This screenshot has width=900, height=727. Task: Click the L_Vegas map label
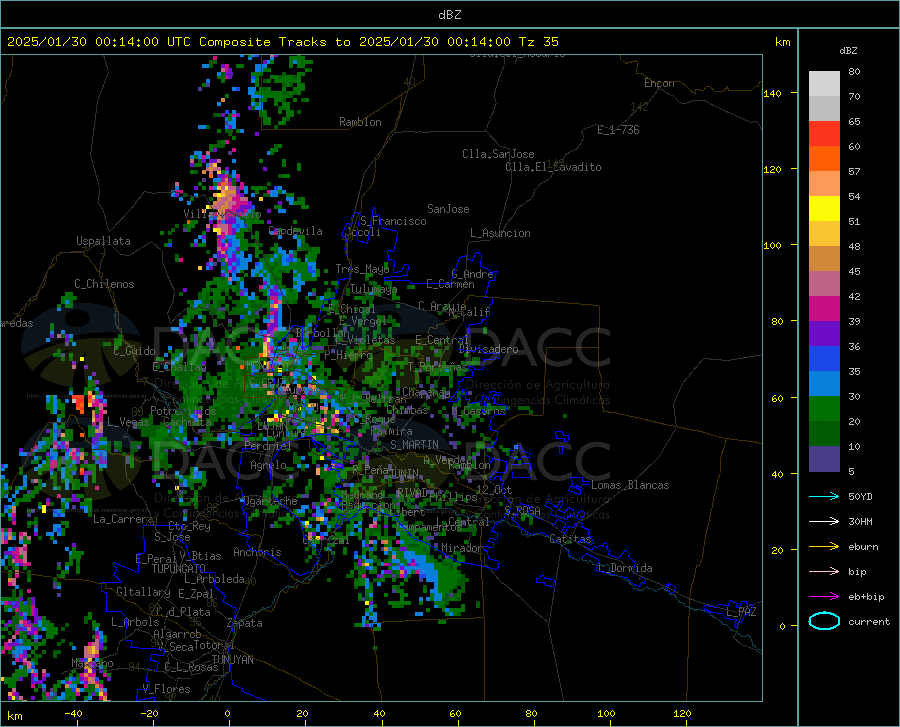tap(128, 422)
